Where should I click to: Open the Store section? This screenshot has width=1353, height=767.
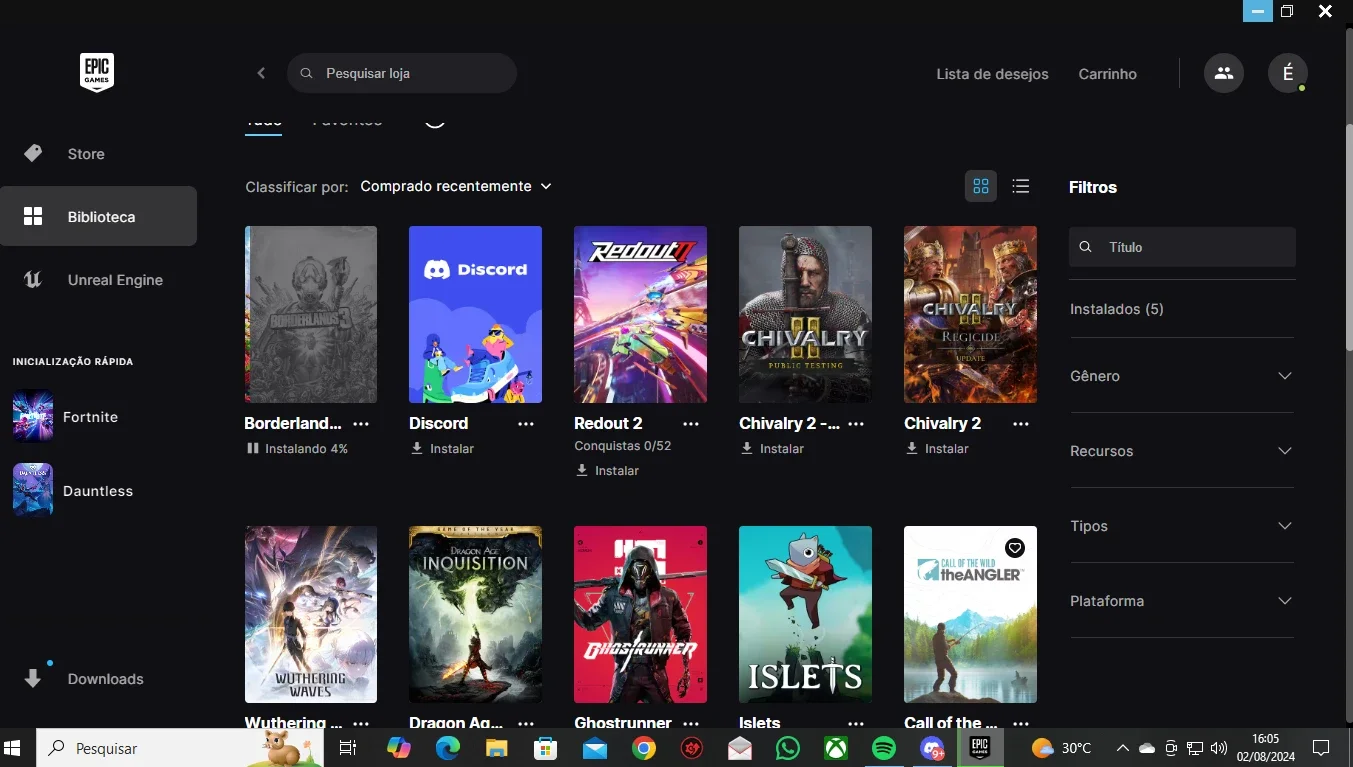(98, 154)
